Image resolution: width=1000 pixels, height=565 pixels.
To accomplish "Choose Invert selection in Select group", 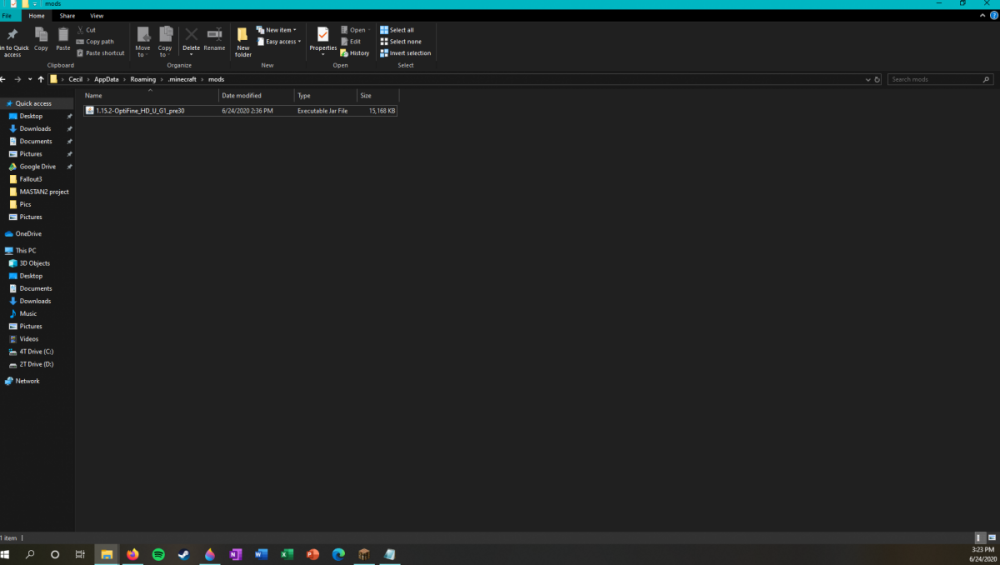I will [x=405, y=53].
